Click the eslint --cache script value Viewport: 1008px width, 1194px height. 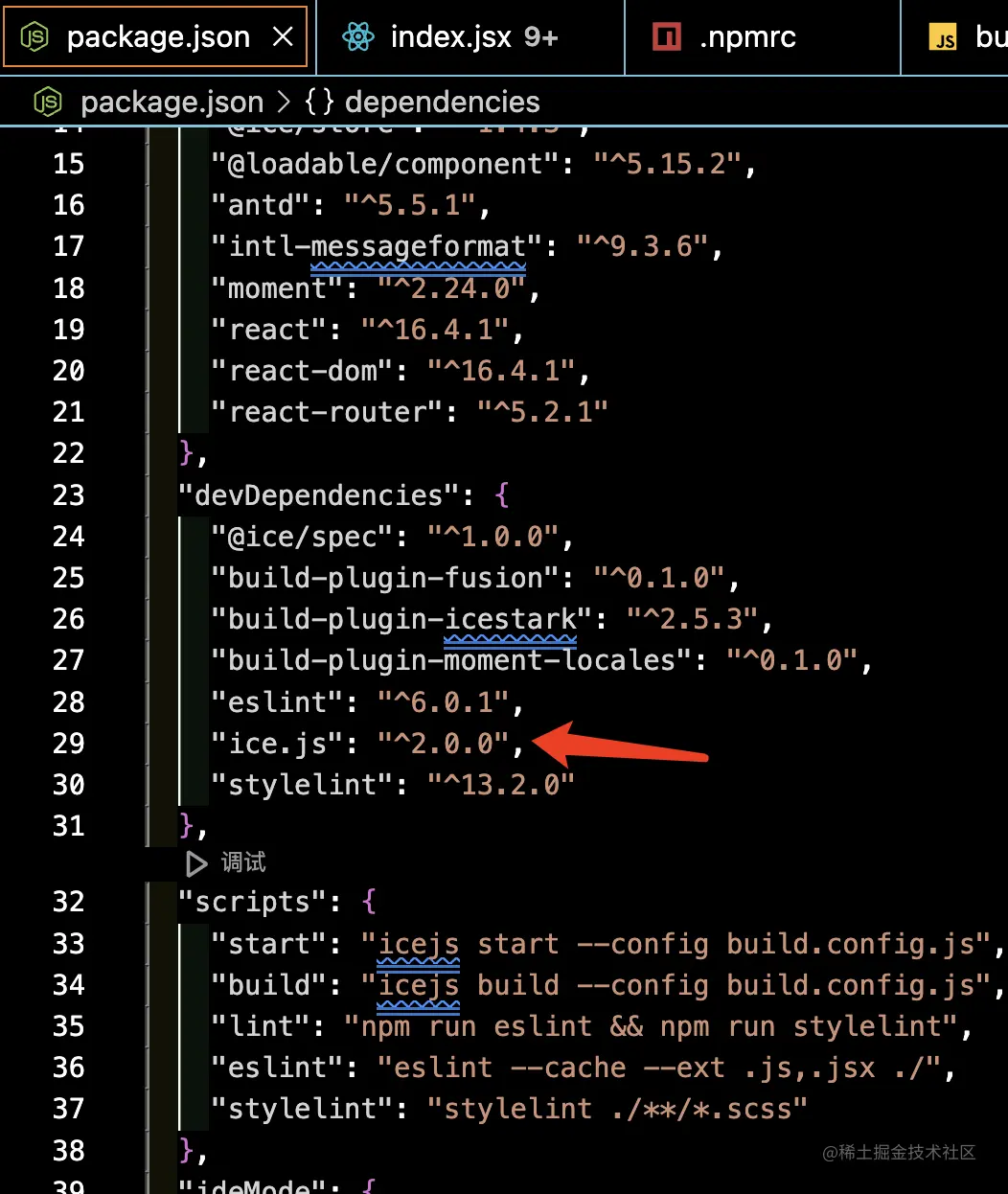coord(657,1068)
